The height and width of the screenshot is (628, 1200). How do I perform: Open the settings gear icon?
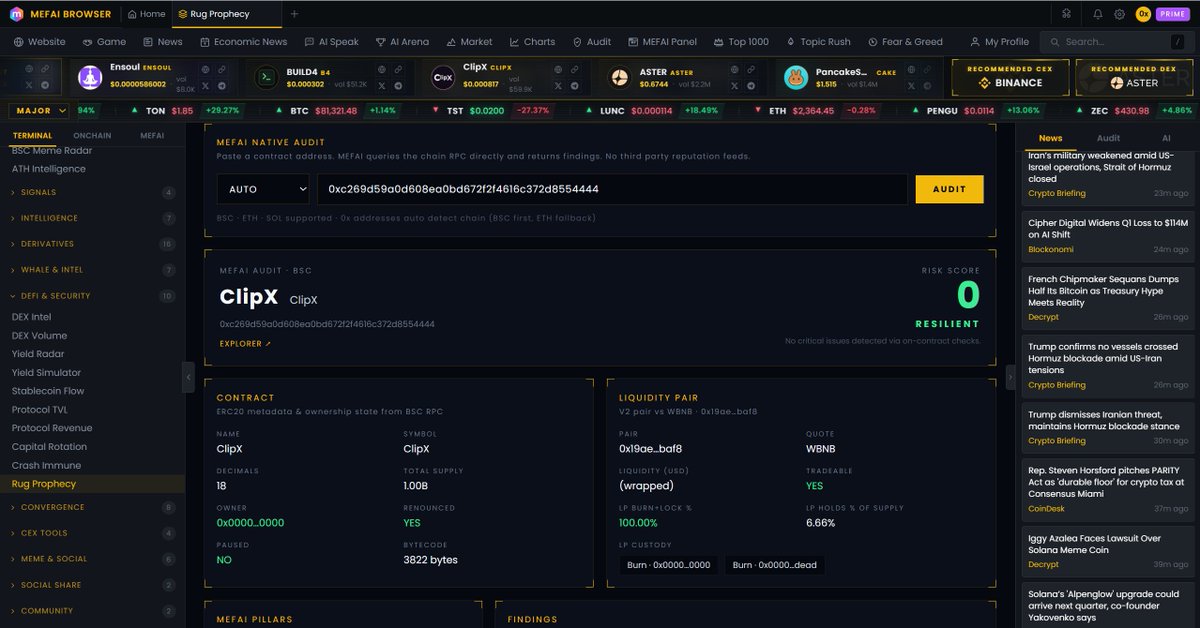[x=1119, y=14]
